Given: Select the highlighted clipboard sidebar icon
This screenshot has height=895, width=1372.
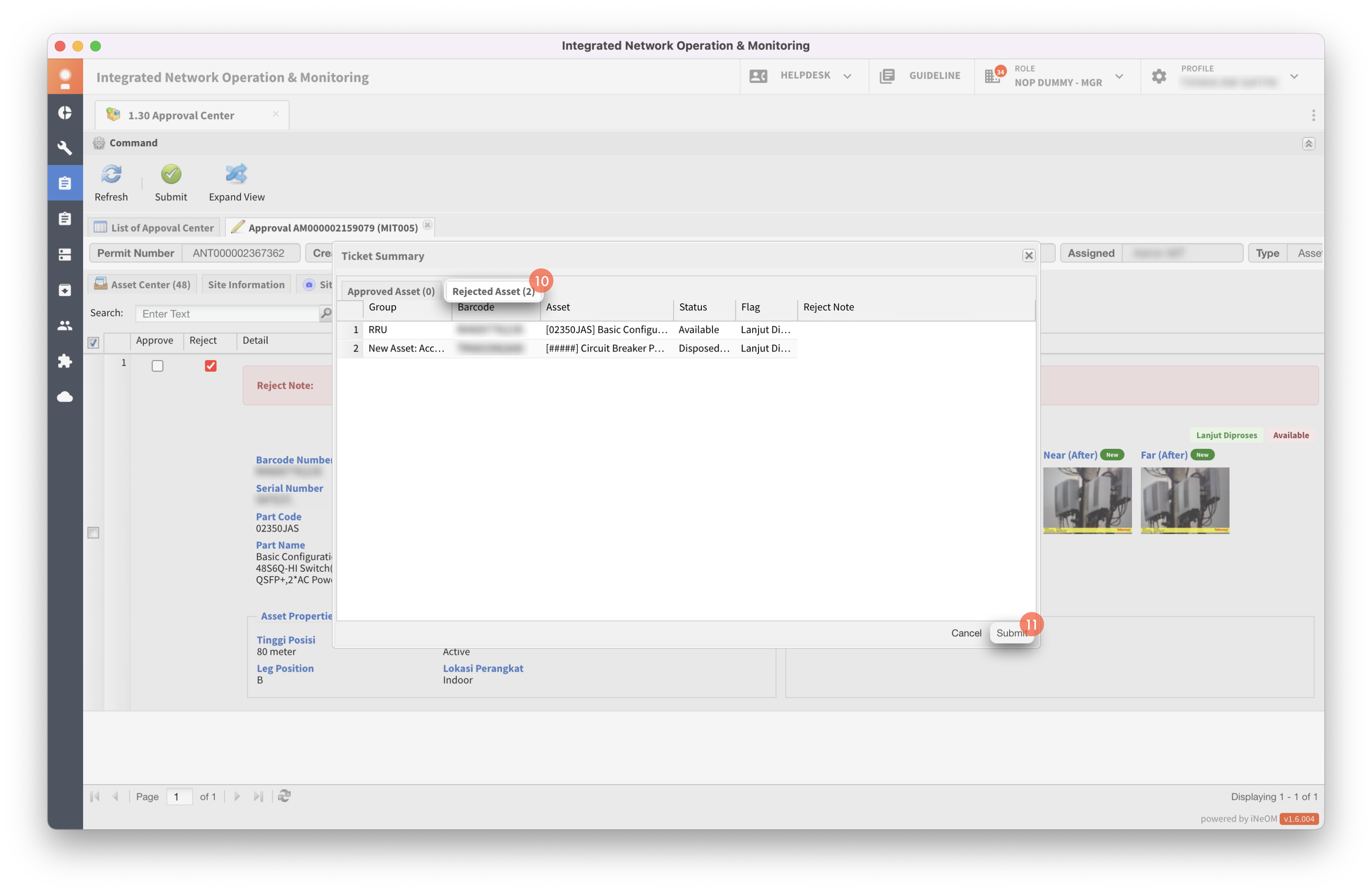Looking at the screenshot, I should 65,183.
